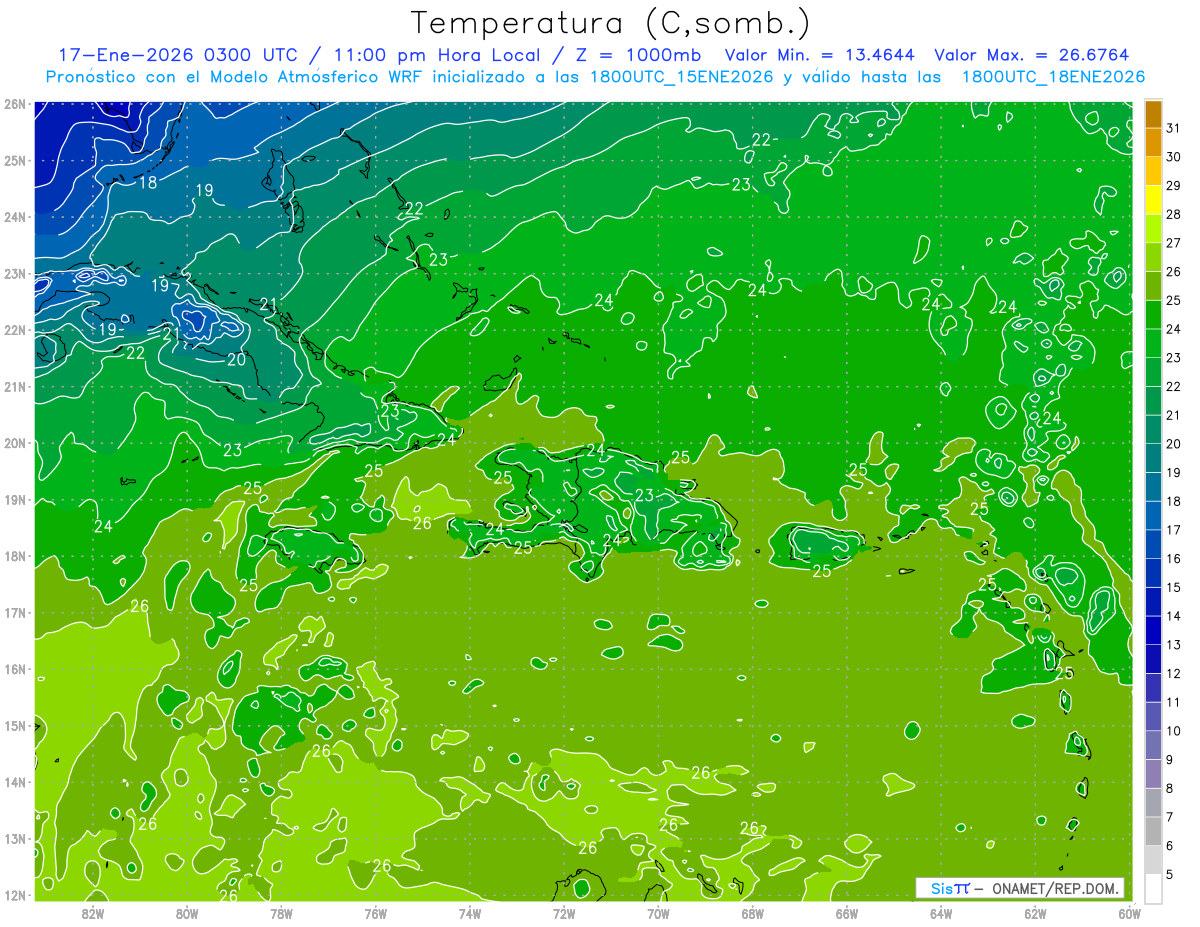Click the gray colorbar segment between 6 and 7
Screen dimensions: 1200x927
[x=1153, y=831]
